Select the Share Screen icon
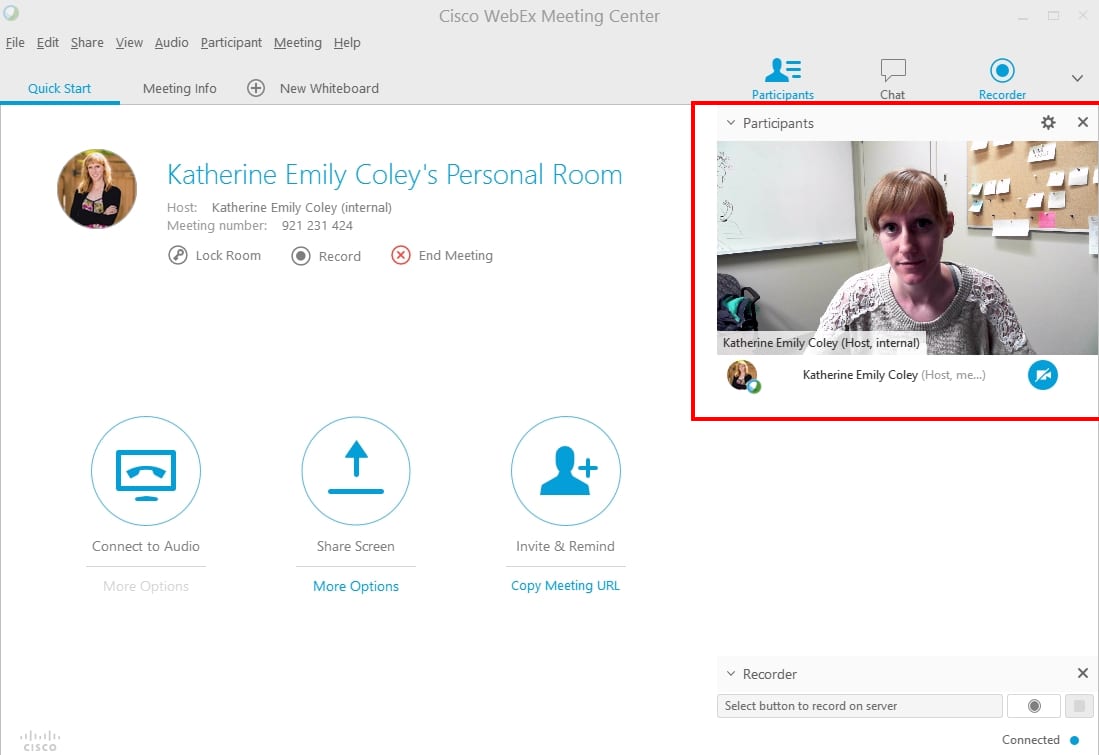1099x755 pixels. (x=356, y=471)
